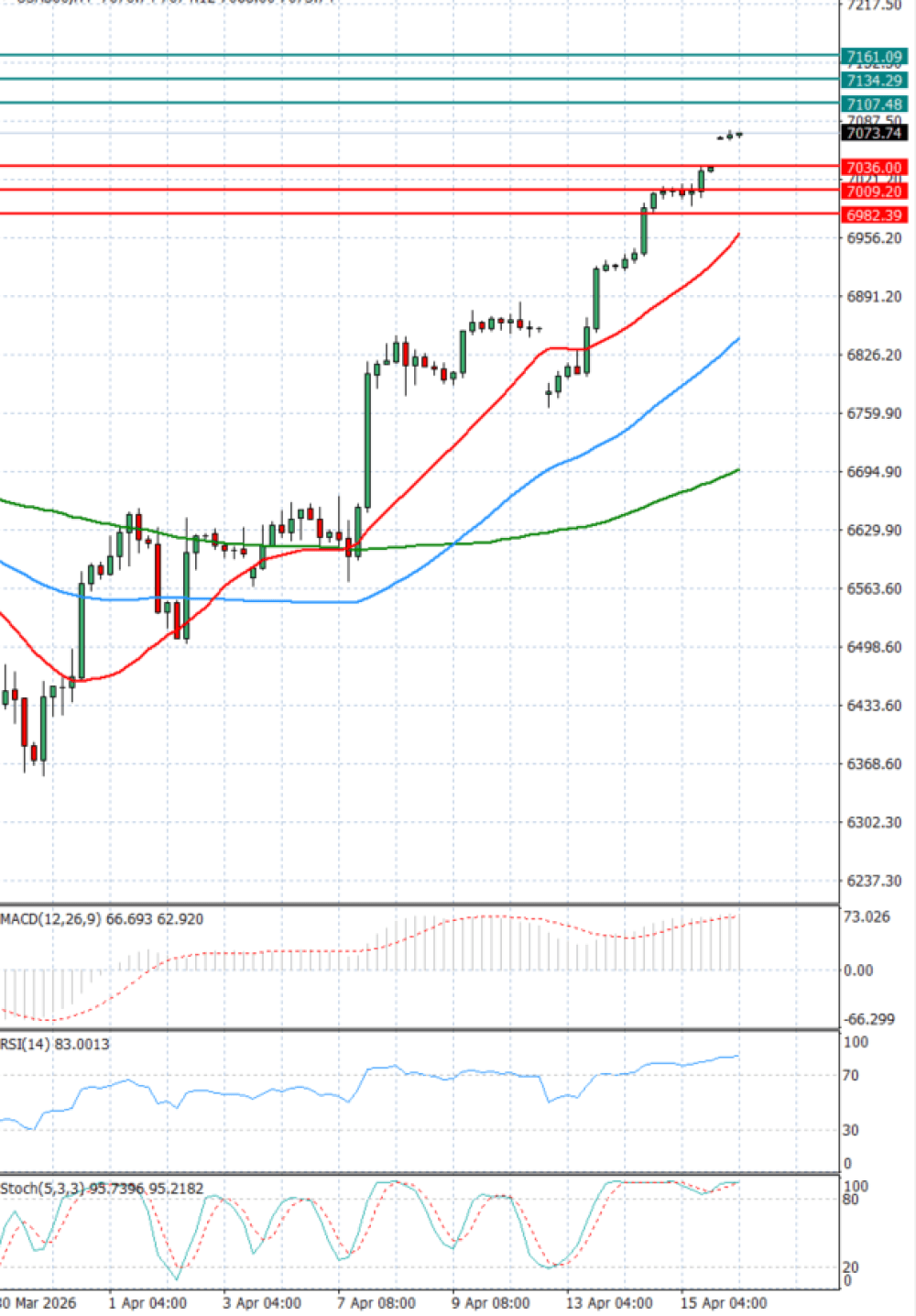Click the 6982.39 red support tag
This screenshot has height=1316, width=916.
[874, 215]
